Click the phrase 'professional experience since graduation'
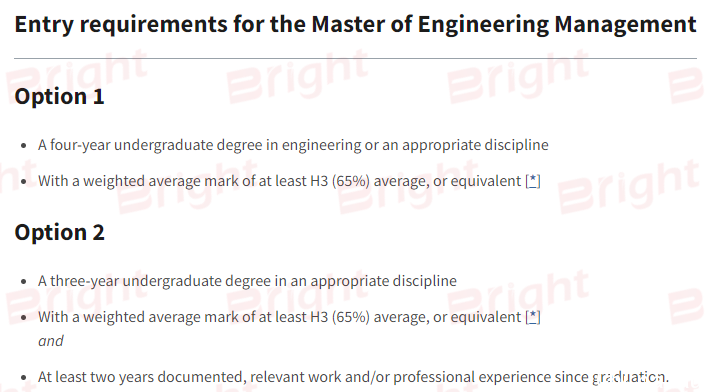Image resolution: width=707 pixels, height=392 pixels. point(531,377)
